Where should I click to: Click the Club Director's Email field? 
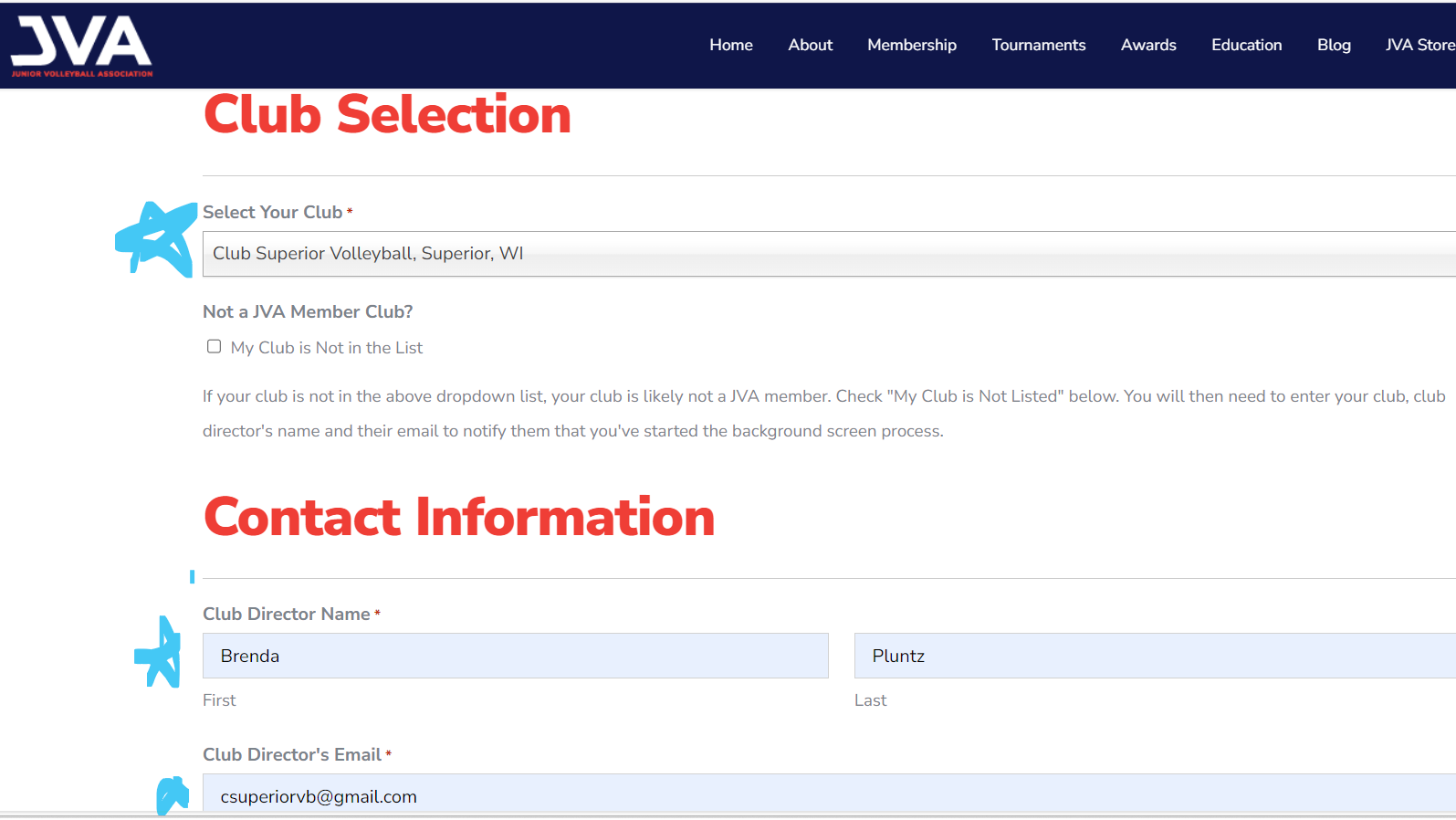tap(829, 794)
